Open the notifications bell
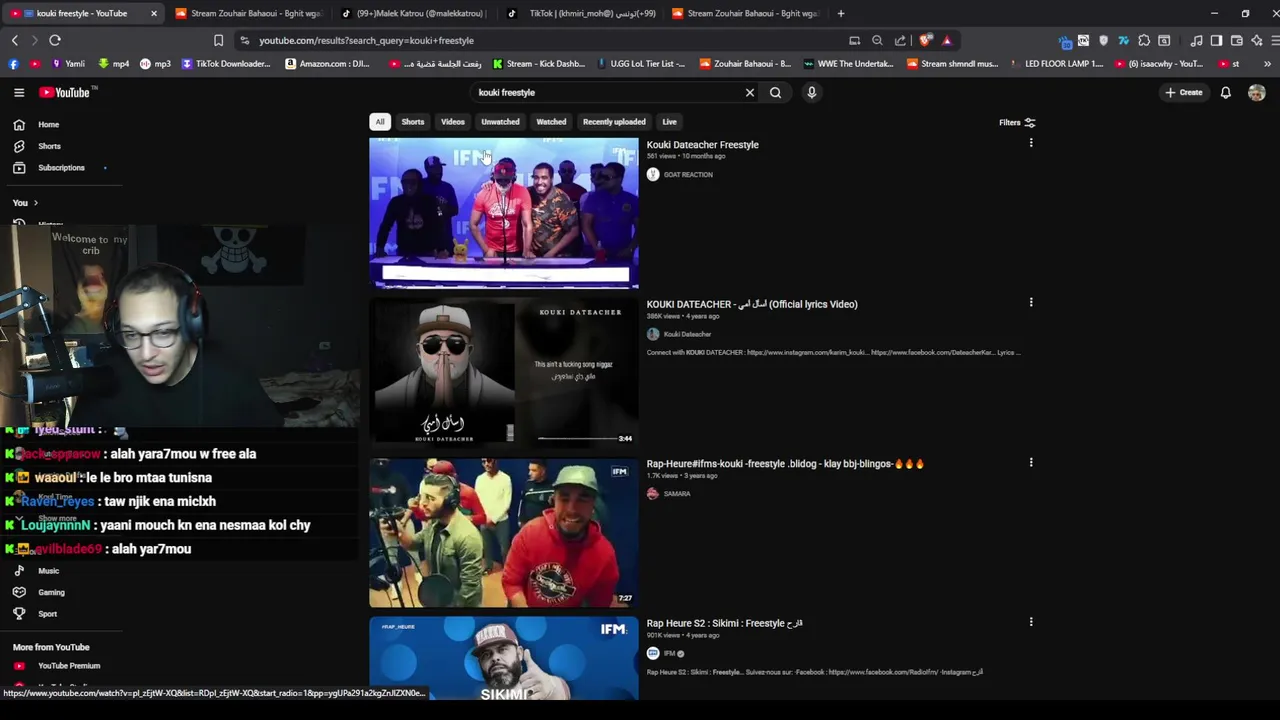 click(1225, 93)
